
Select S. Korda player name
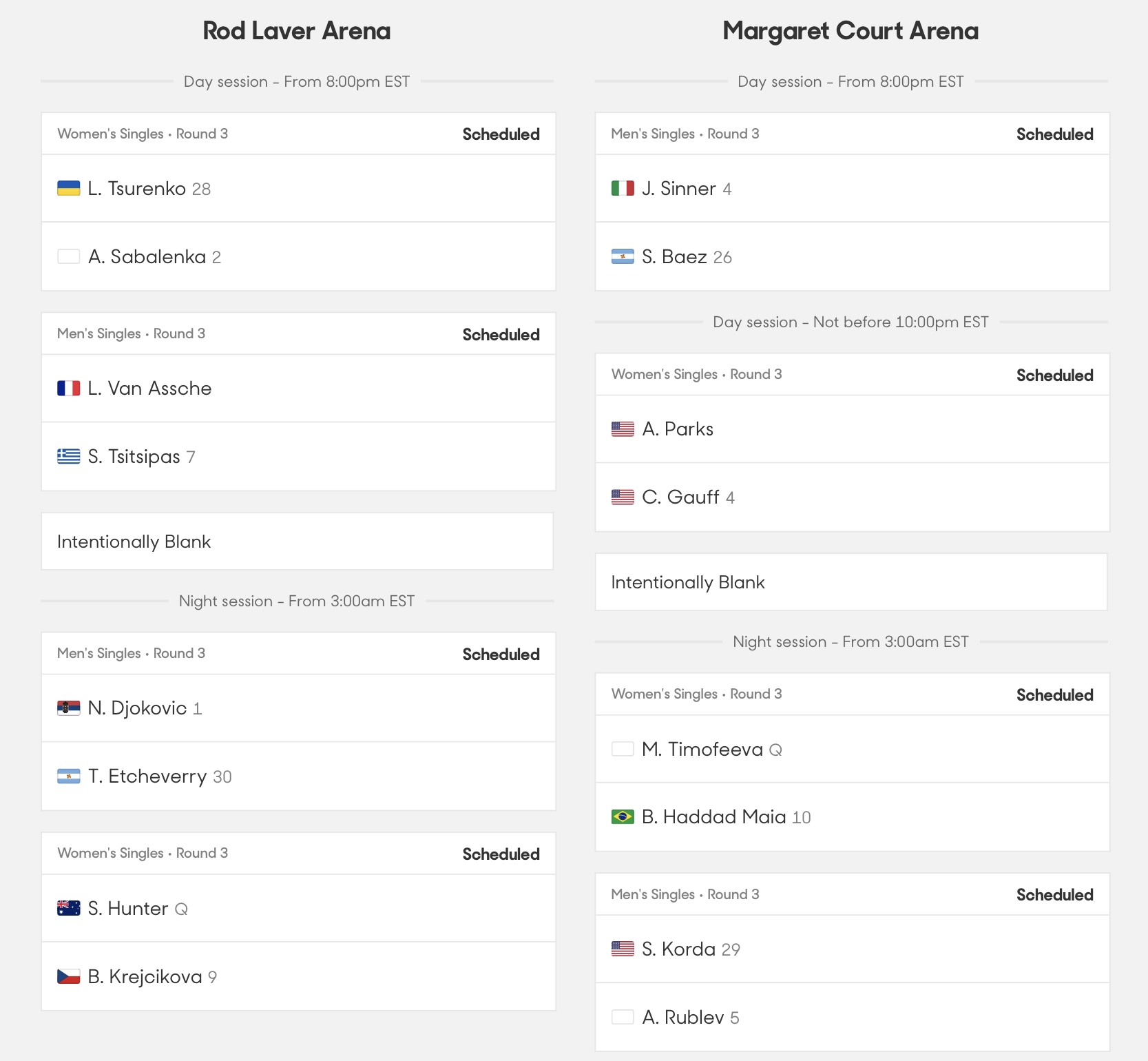[678, 949]
